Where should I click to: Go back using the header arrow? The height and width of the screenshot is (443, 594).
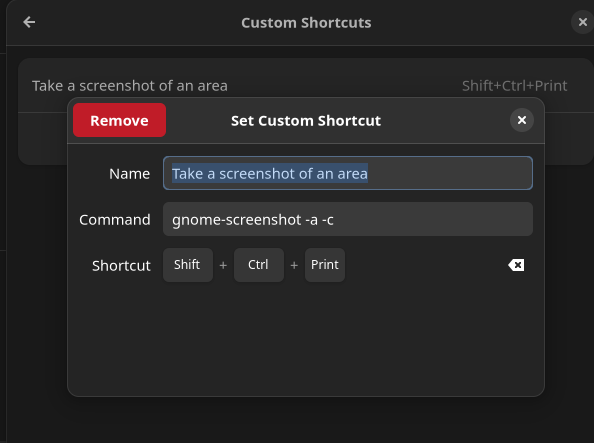[x=29, y=22]
